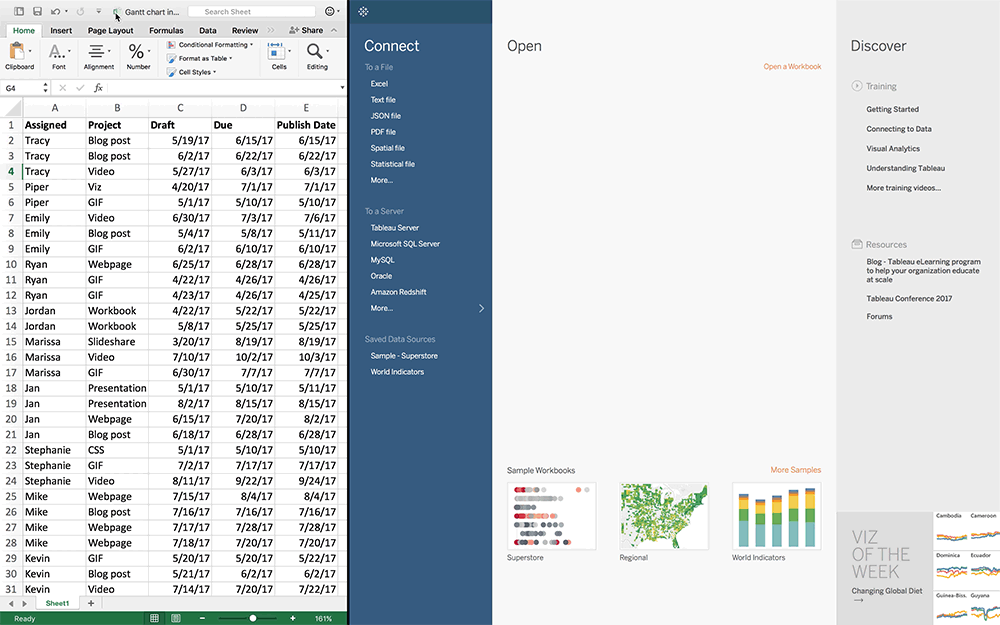This screenshot has height=625, width=1000.
Task: Click the 161% zoom level in status bar
Action: coord(323,619)
